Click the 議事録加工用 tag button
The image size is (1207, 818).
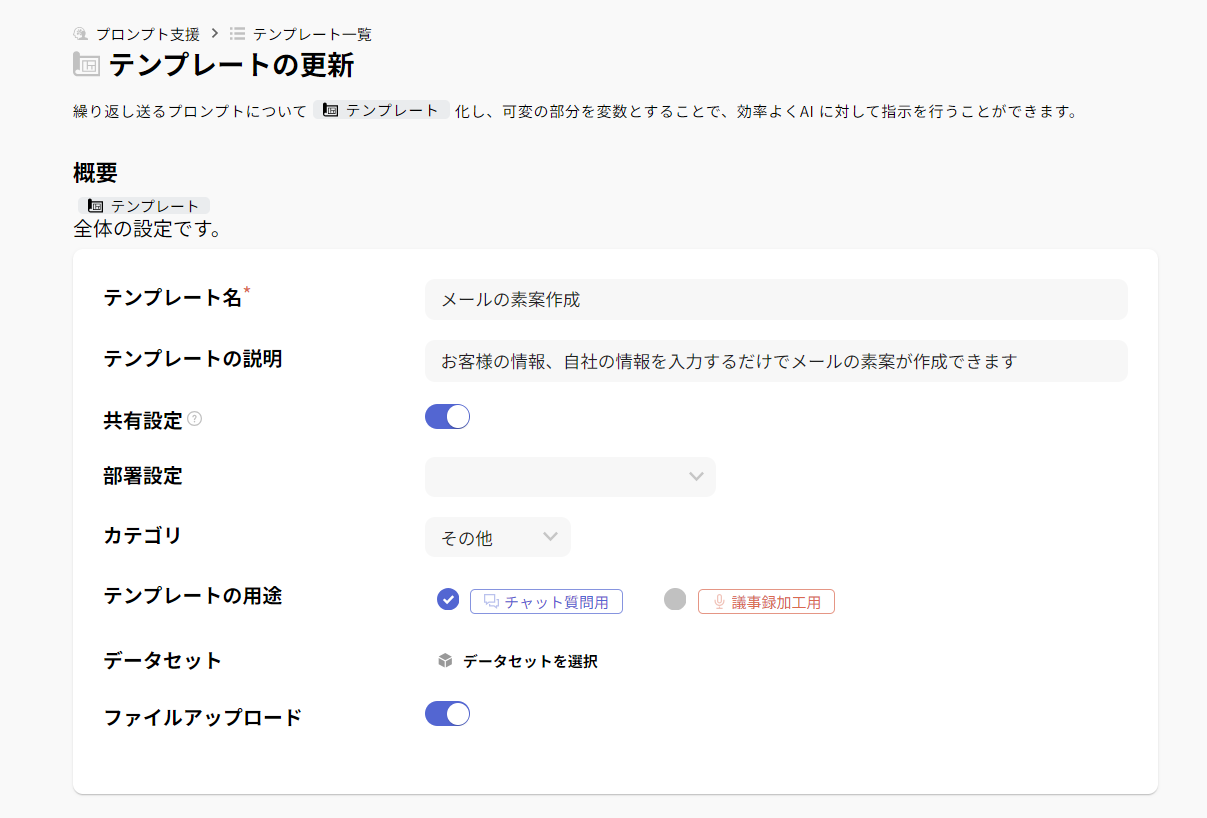(x=766, y=602)
